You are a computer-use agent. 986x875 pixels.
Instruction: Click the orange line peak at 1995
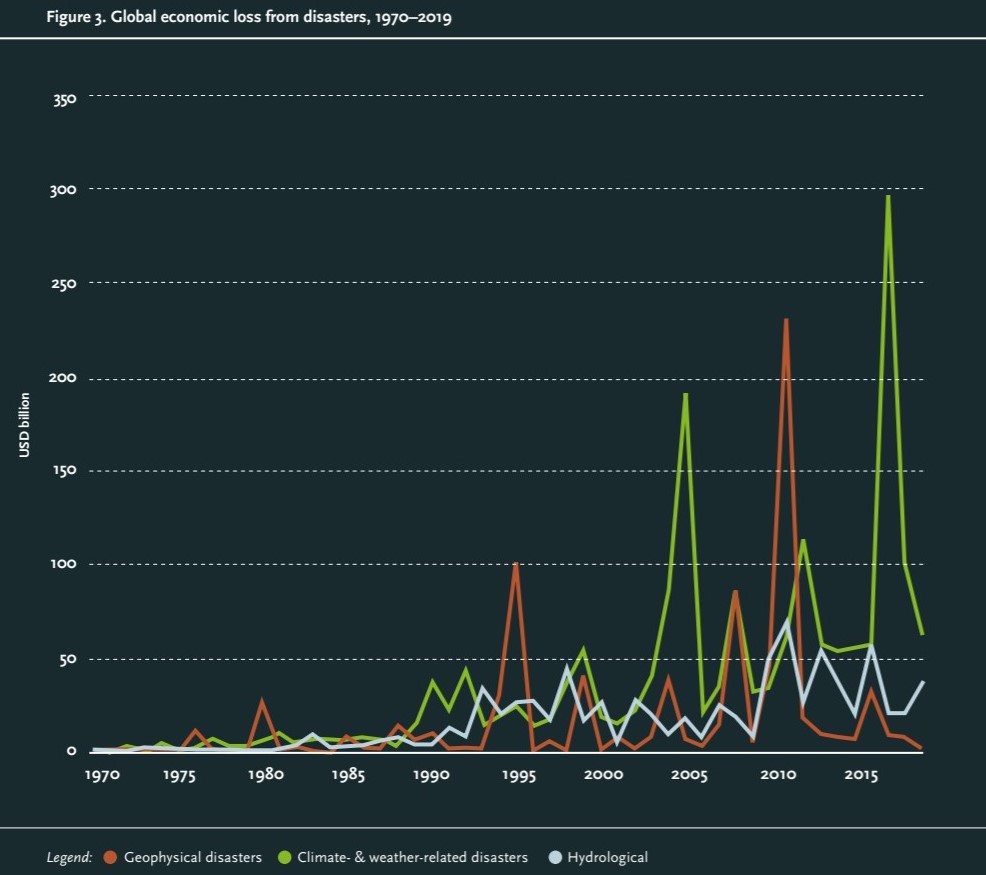click(x=515, y=564)
